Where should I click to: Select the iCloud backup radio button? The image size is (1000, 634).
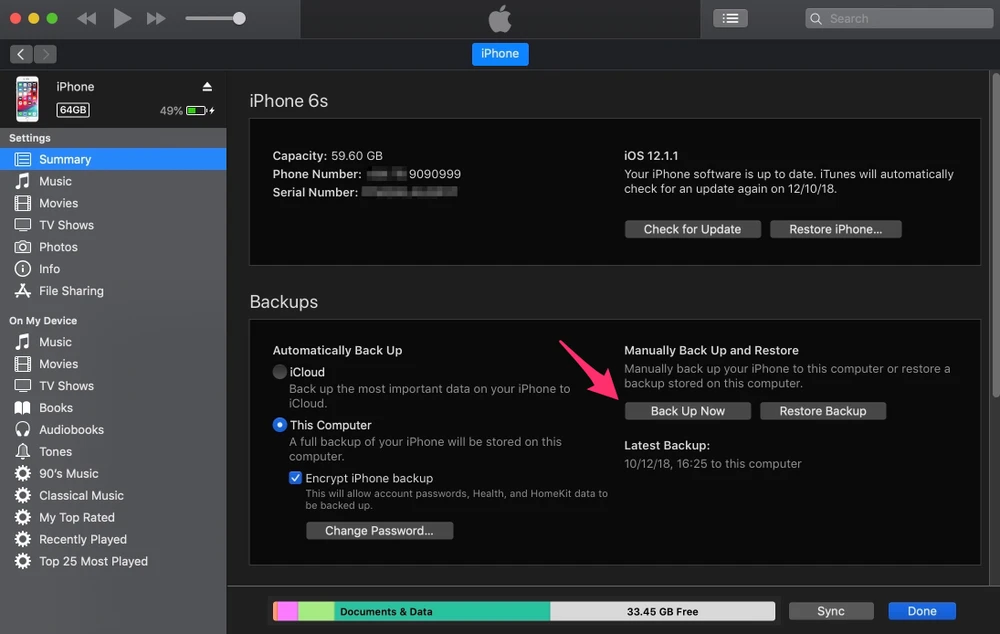coord(280,372)
